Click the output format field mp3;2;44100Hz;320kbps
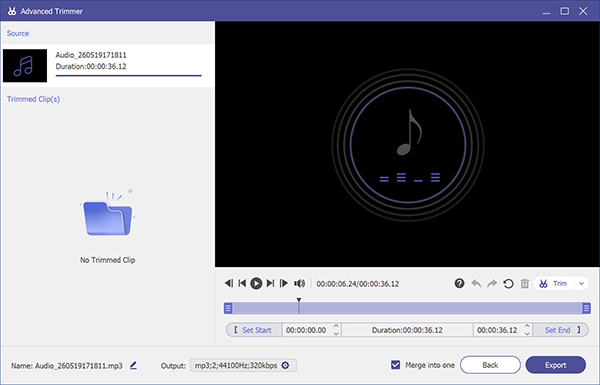This screenshot has height=385, width=600. pyautogui.click(x=243, y=365)
